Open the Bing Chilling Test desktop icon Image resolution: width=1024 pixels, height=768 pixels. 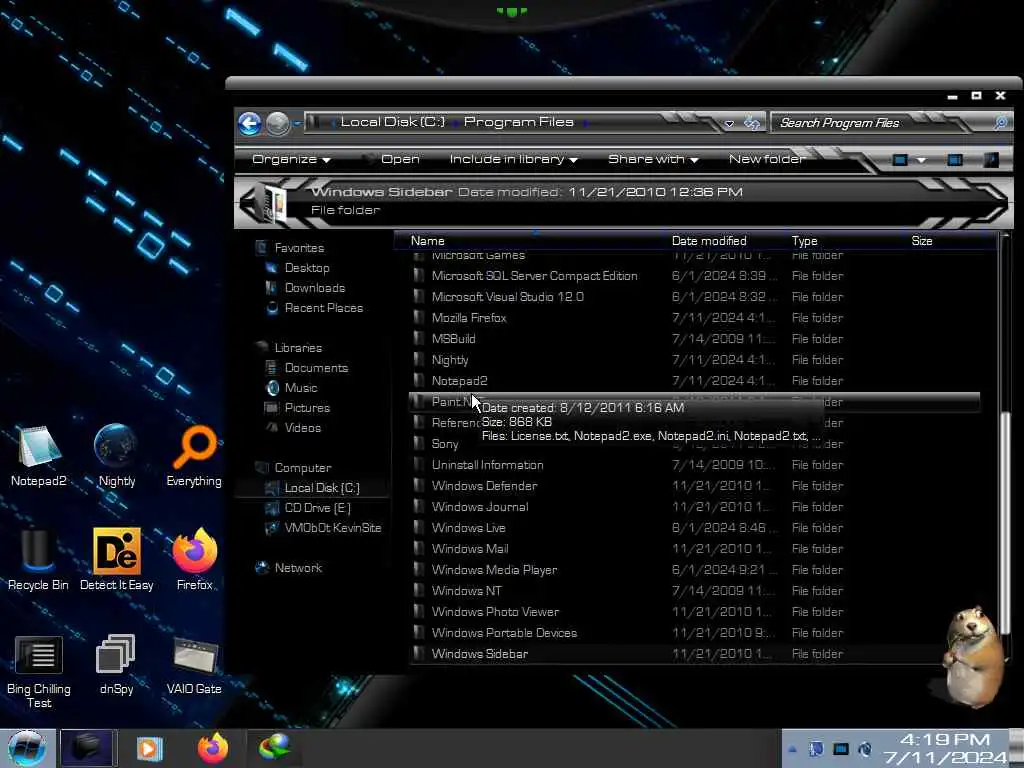(39, 671)
